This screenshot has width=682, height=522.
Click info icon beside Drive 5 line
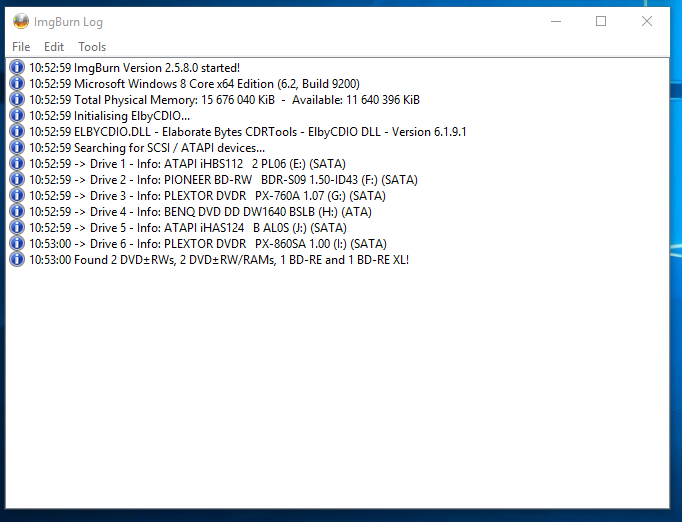click(x=17, y=228)
